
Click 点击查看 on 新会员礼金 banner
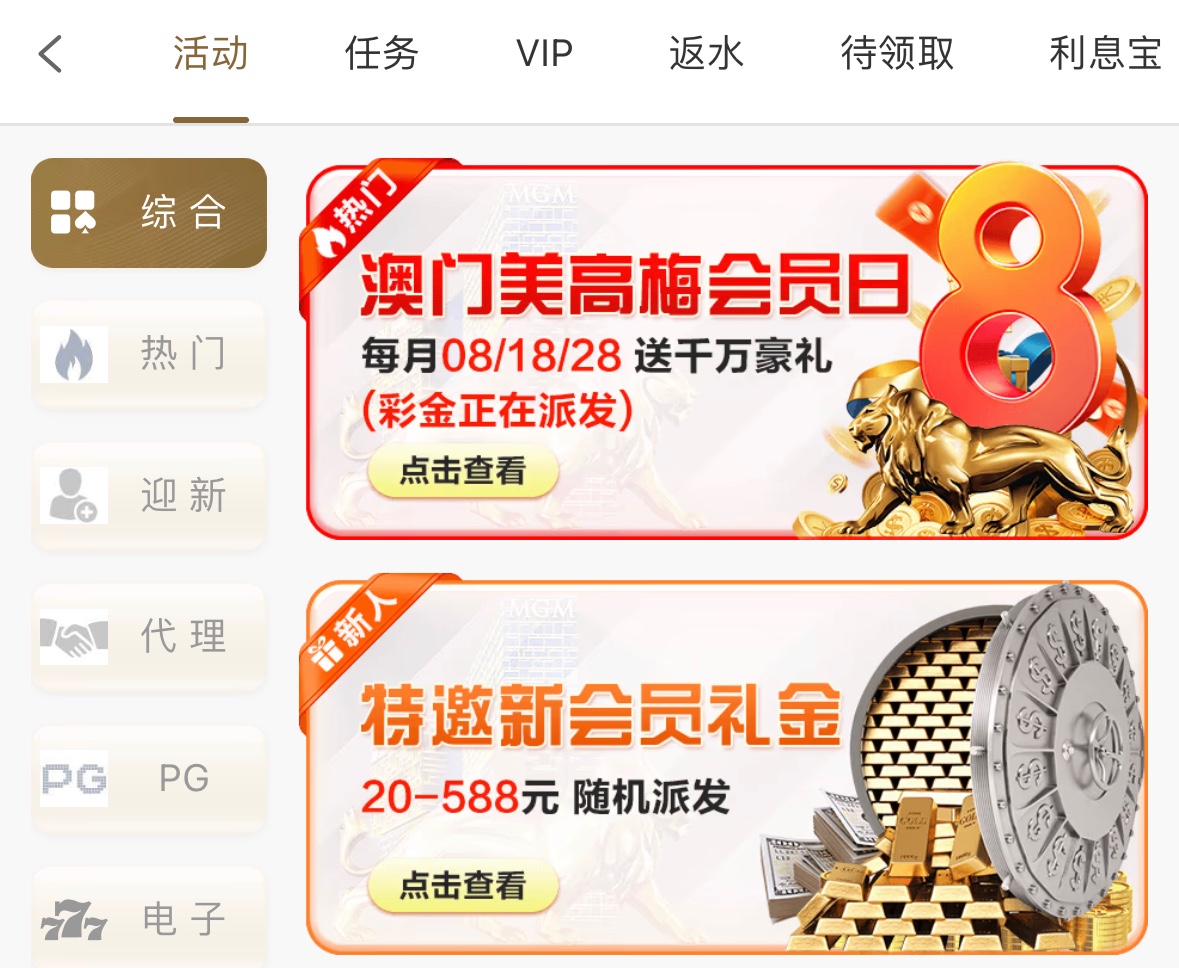[x=463, y=886]
